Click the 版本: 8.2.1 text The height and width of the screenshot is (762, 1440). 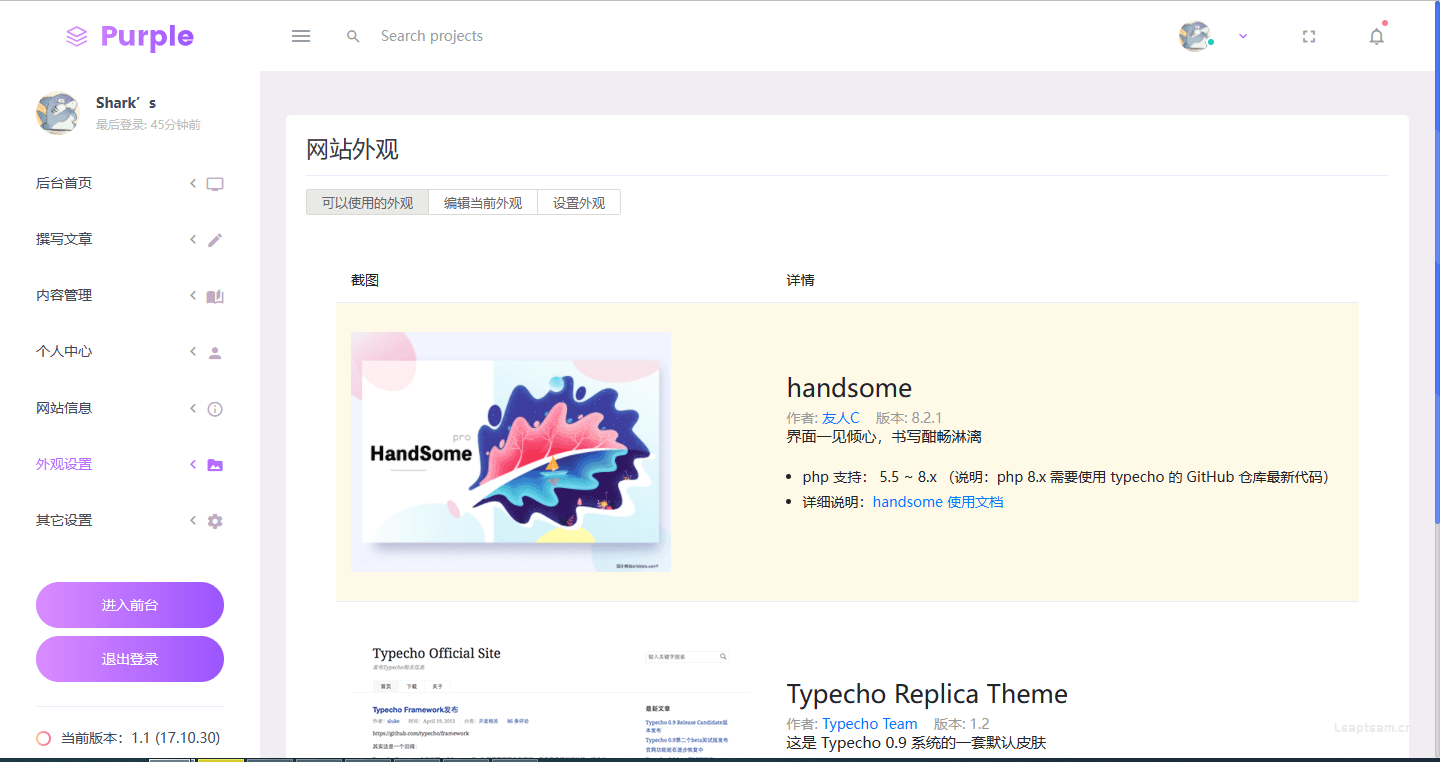[x=909, y=417]
